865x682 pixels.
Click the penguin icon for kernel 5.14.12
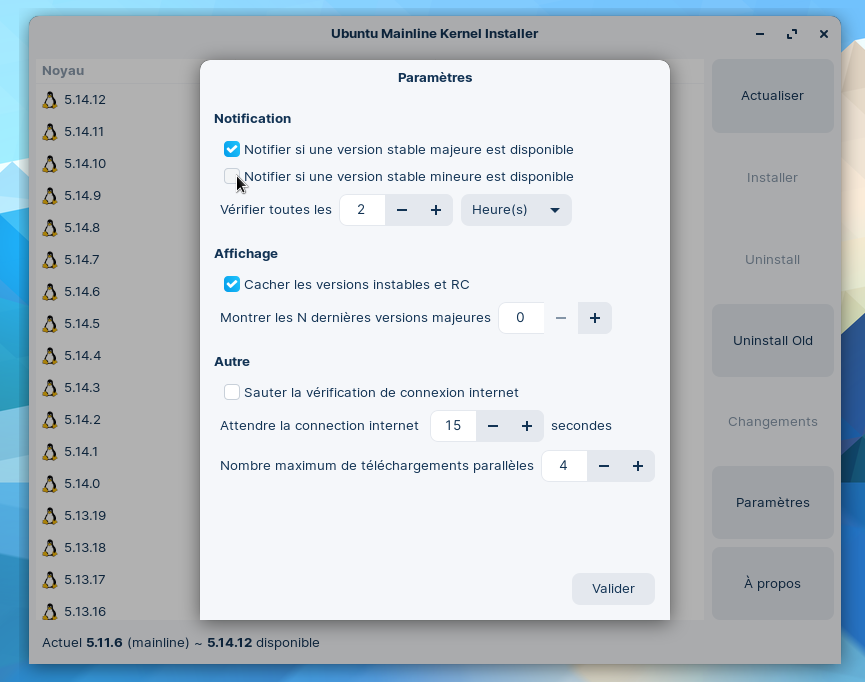click(50, 100)
